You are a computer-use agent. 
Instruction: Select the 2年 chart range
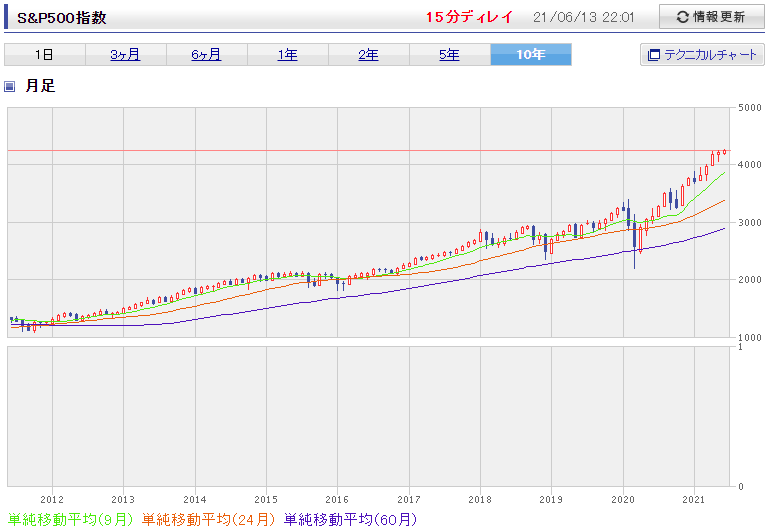[369, 55]
